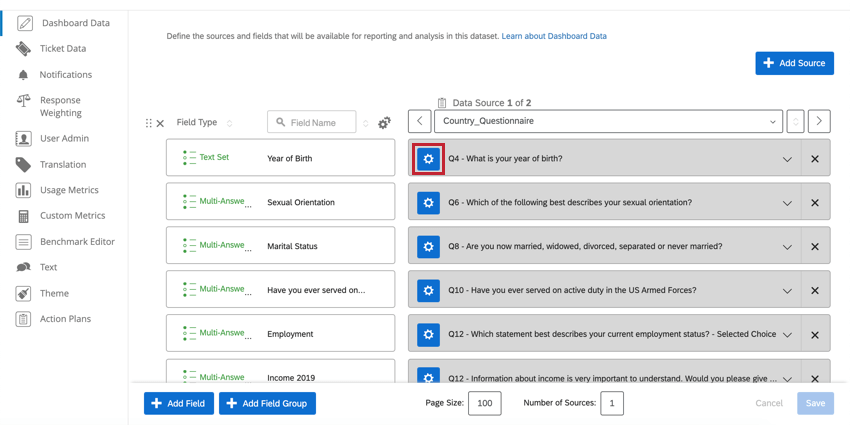Open Learn about Dashboard Data link
The height and width of the screenshot is (425, 850).
(x=554, y=36)
